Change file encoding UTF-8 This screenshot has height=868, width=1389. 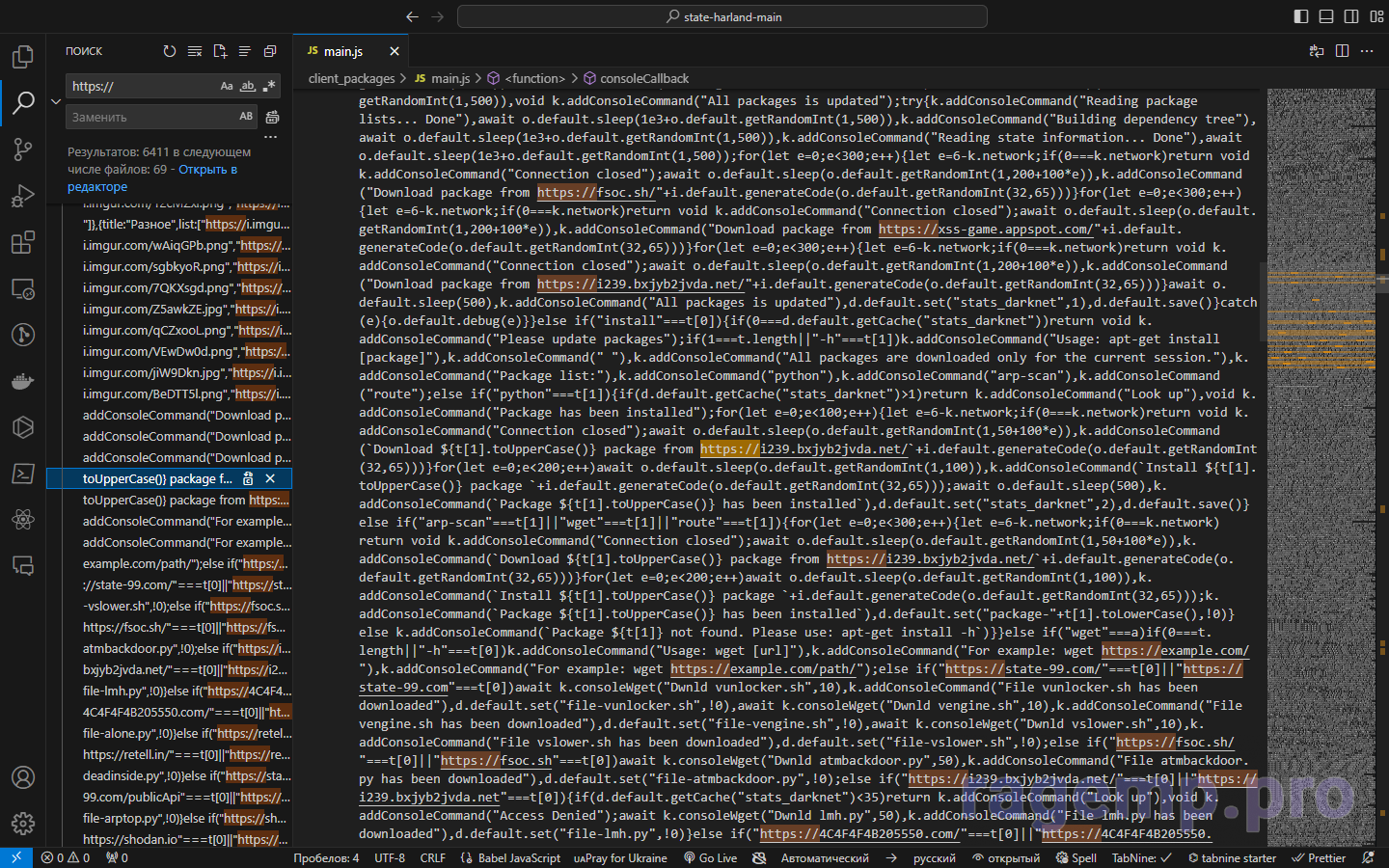click(390, 857)
